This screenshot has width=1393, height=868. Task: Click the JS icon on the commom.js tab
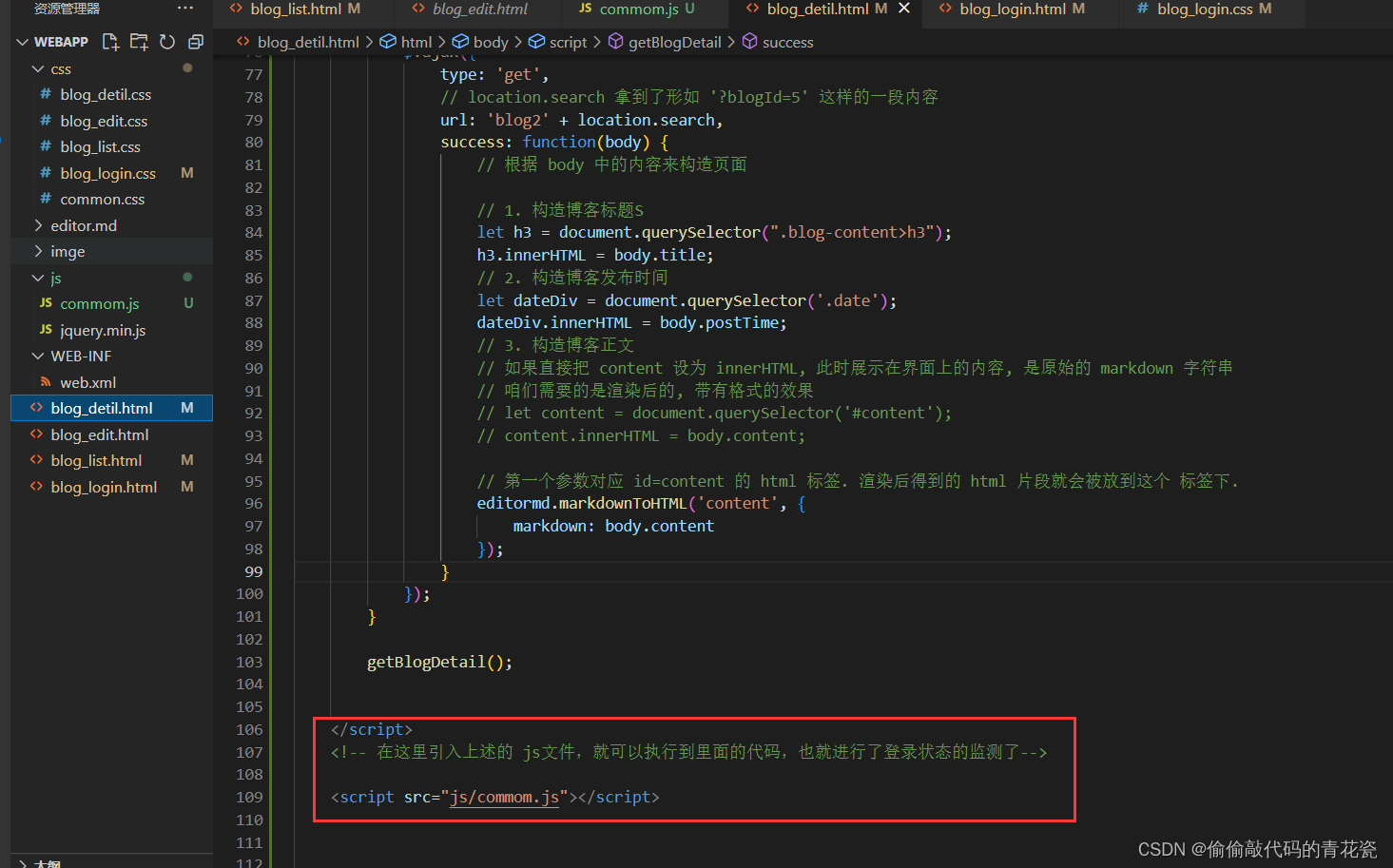coord(586,9)
